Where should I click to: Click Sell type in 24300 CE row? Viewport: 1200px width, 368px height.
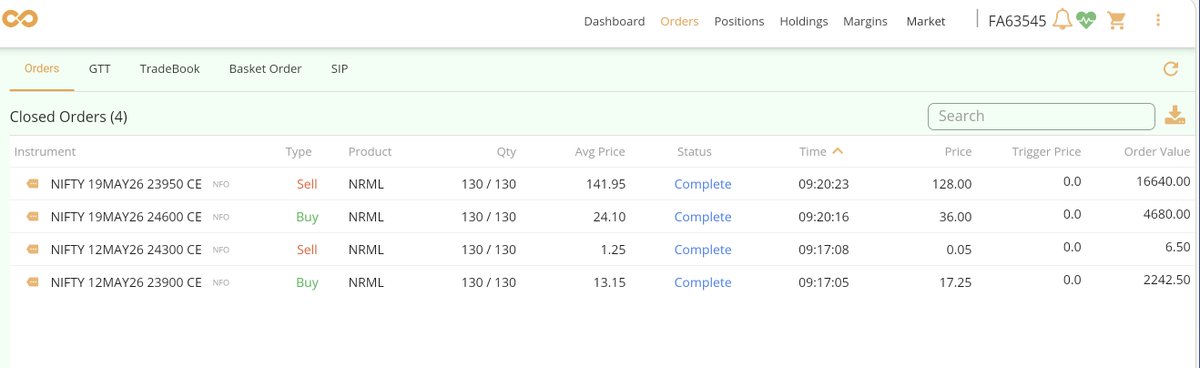[x=307, y=250]
